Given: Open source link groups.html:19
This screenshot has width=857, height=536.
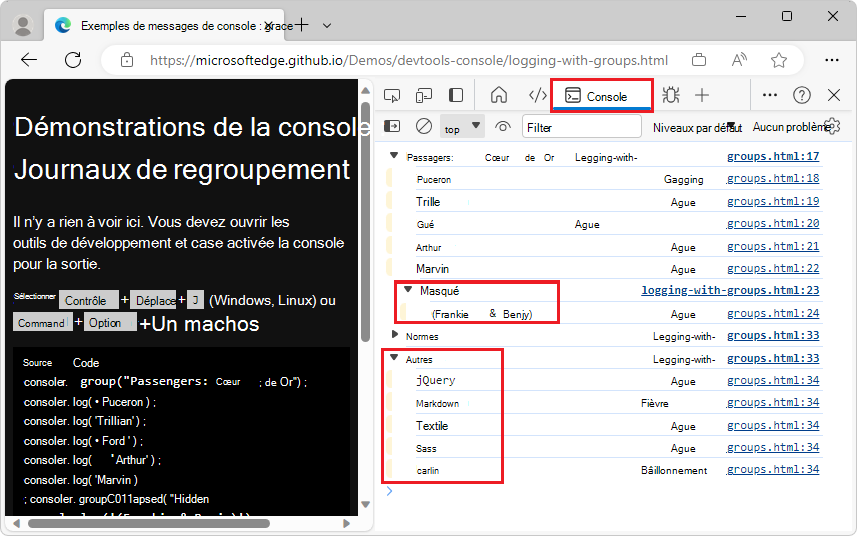Looking at the screenshot, I should [773, 202].
